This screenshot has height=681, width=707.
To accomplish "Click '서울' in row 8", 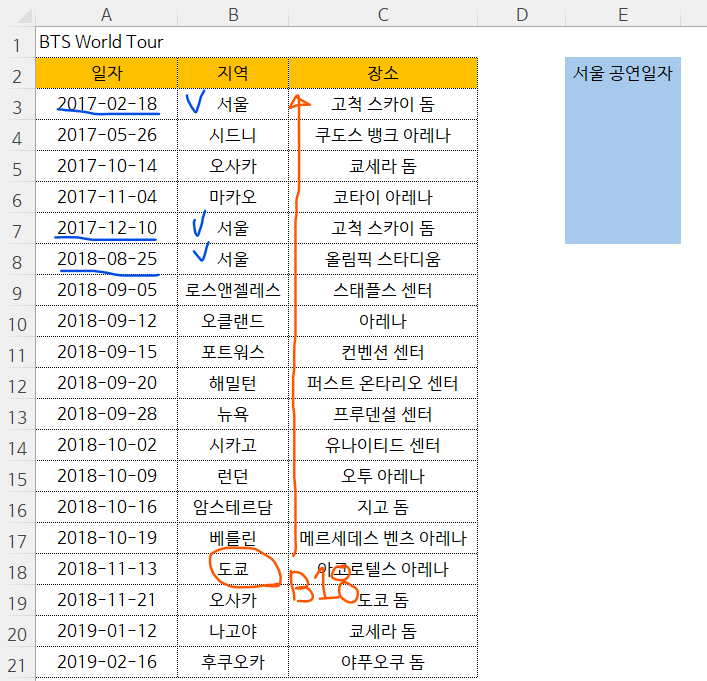I will 233,259.
